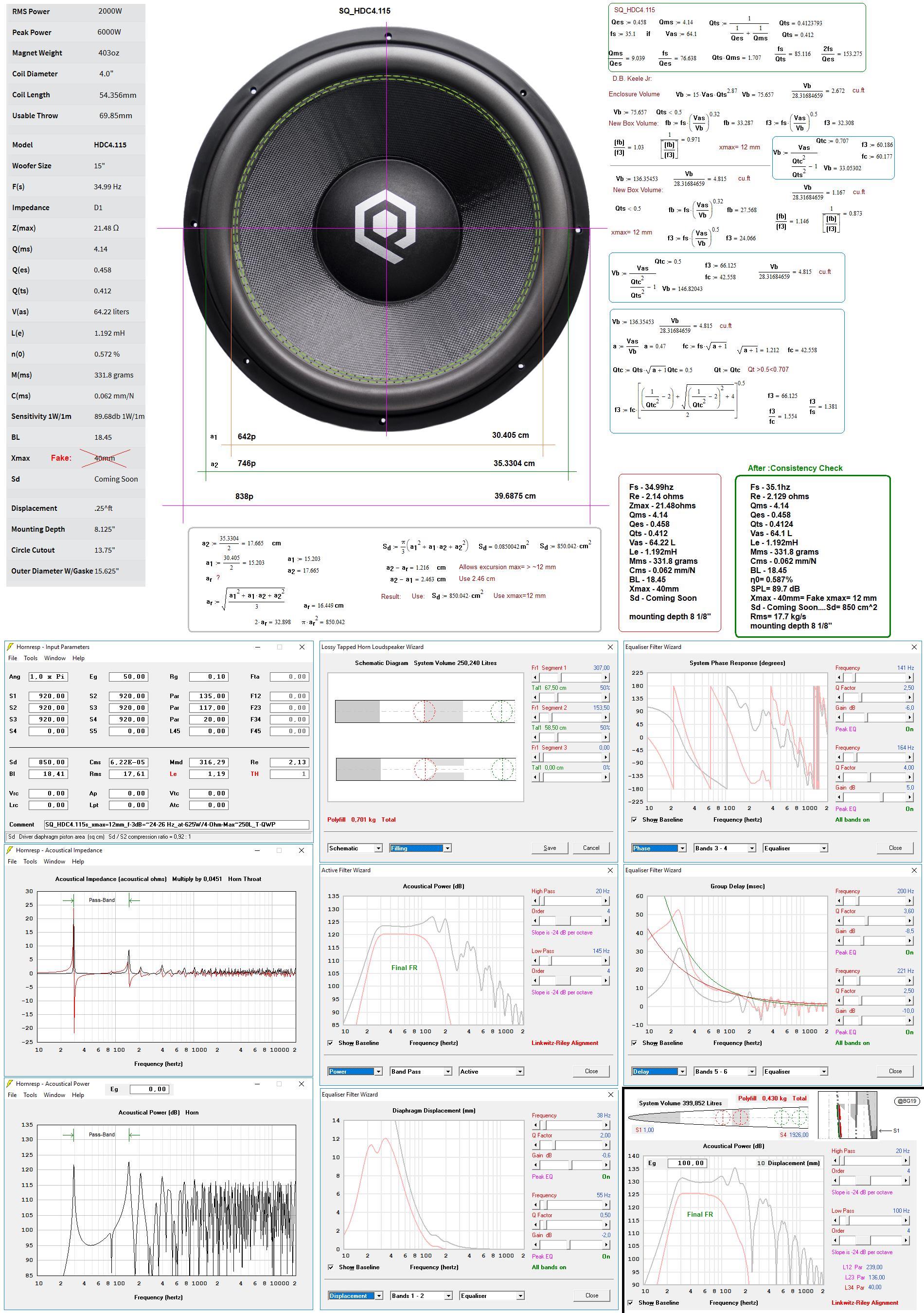This screenshot has width=924, height=1313.
Task: Click the Eg 0,00 field in Acoustical Power window
Action: point(149,1089)
